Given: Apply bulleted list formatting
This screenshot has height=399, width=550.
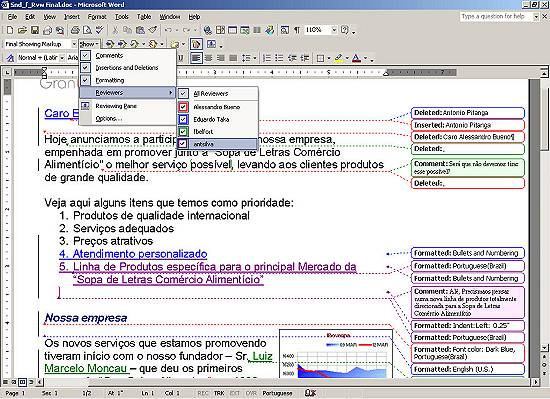Looking at the screenshot, I should 279,58.
